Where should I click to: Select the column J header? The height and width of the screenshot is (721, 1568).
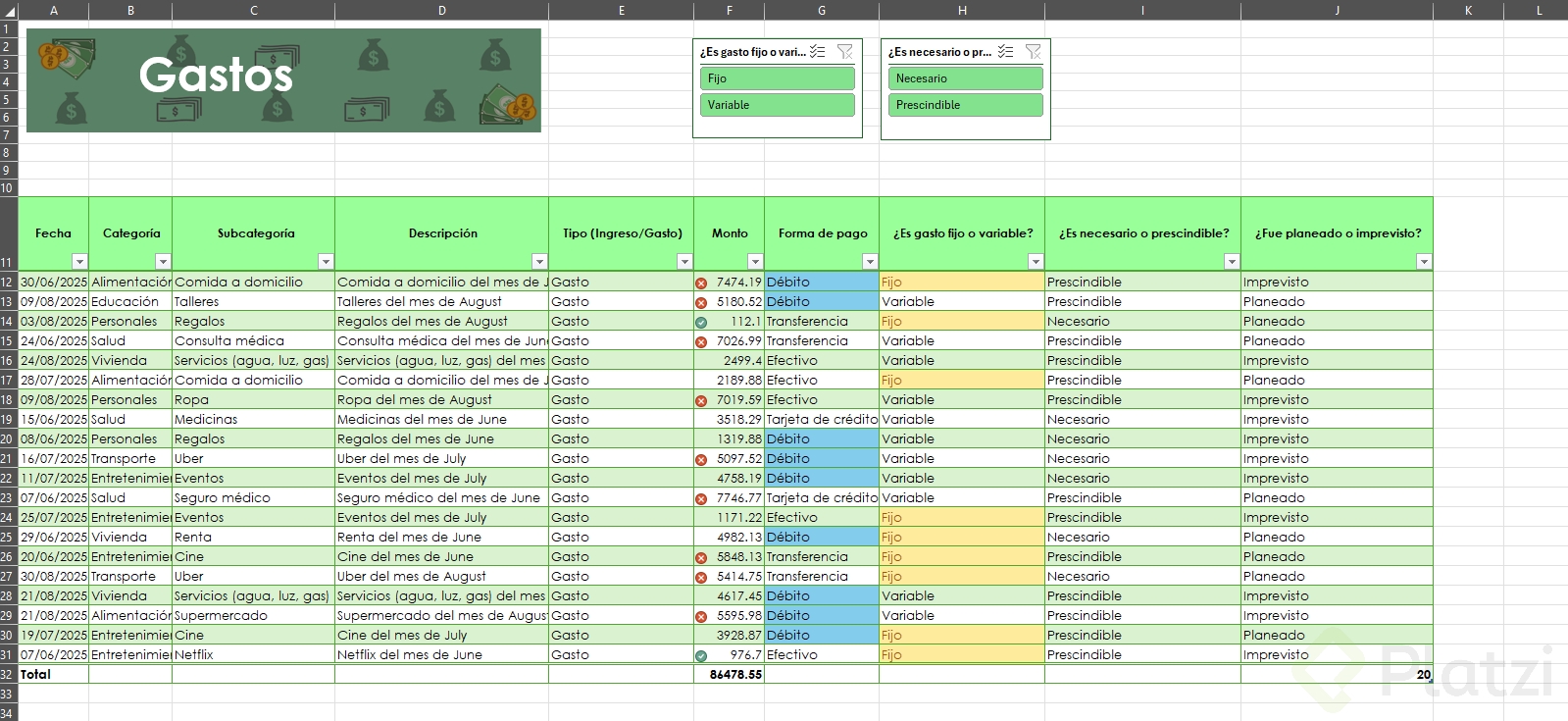pos(1337,10)
